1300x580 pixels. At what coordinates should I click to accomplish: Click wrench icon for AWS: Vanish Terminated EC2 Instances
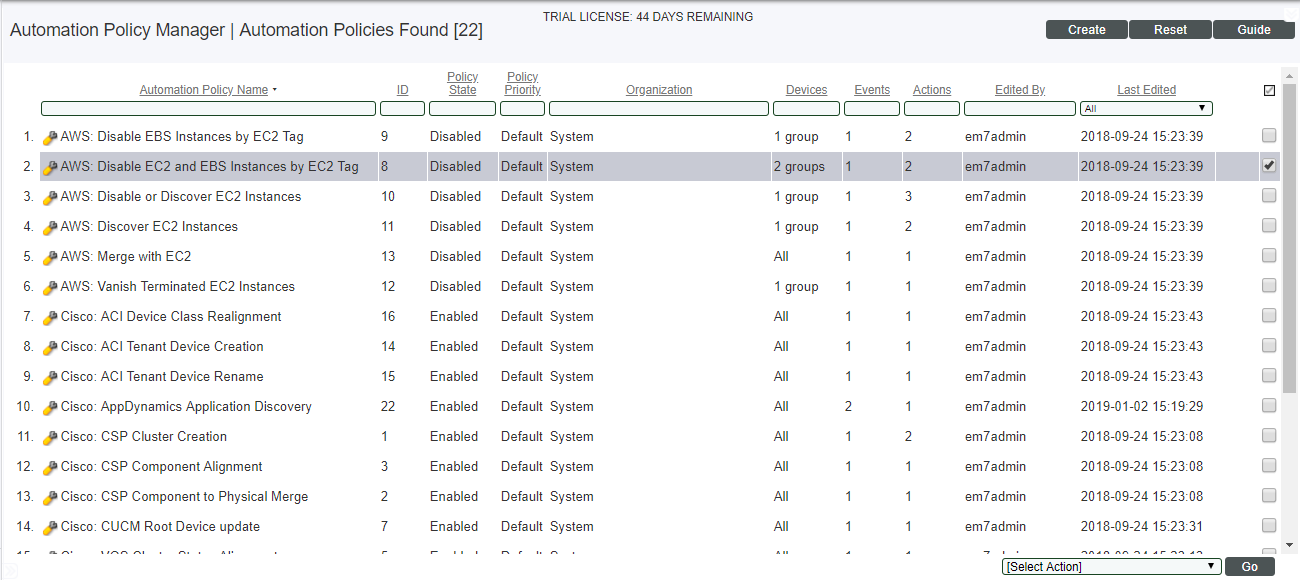coord(50,288)
